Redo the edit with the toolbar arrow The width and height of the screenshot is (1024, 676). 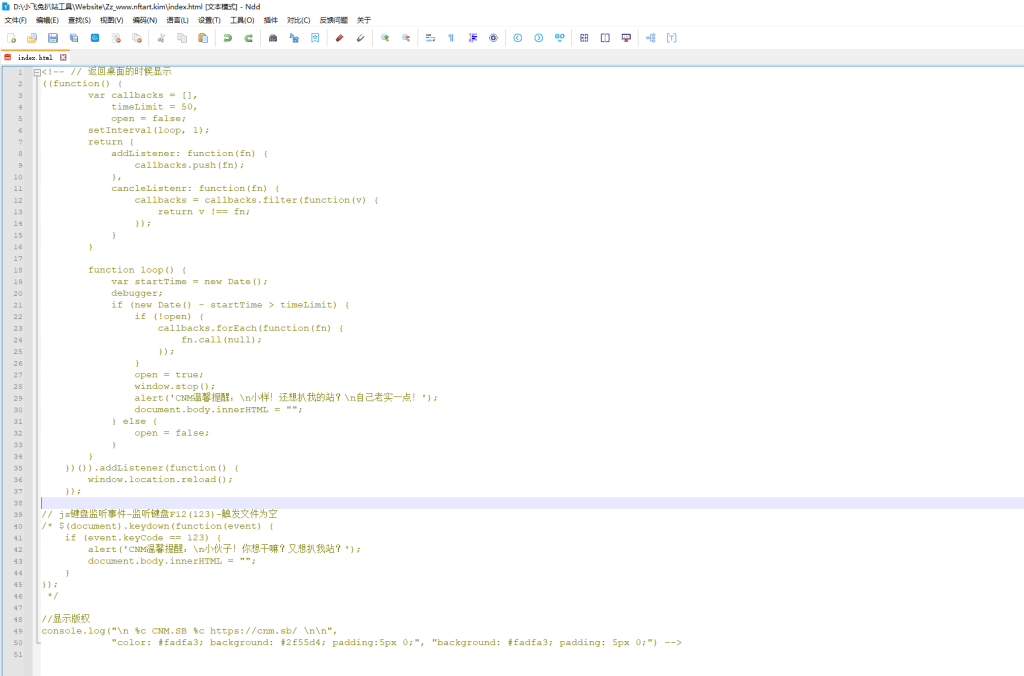(x=248, y=38)
